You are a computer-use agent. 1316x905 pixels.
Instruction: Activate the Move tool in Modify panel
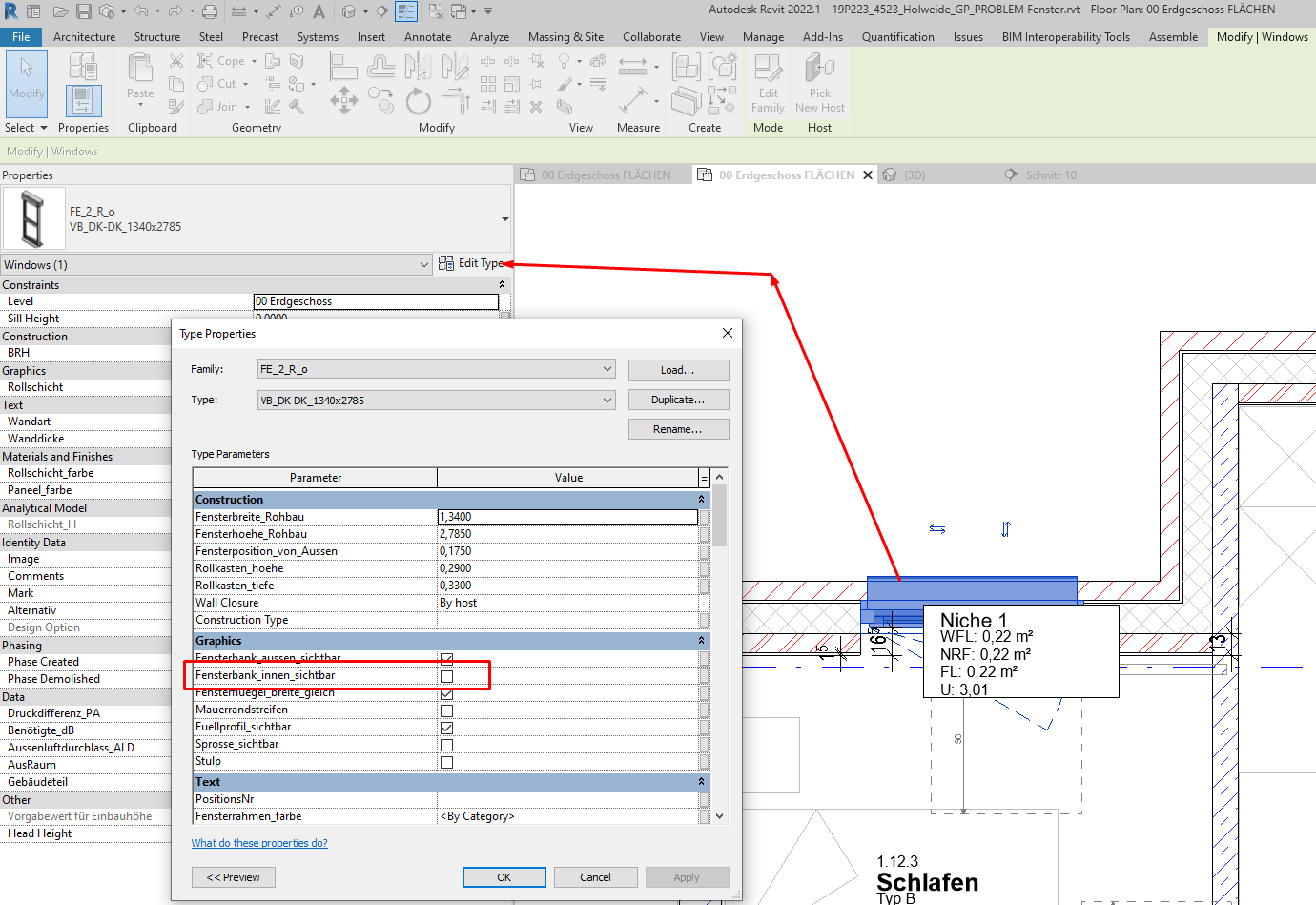tap(343, 99)
